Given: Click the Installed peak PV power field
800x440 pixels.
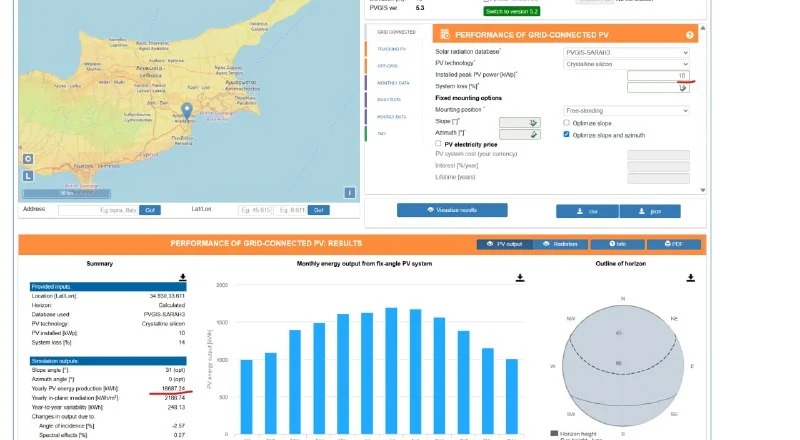Looking at the screenshot, I should (657, 76).
